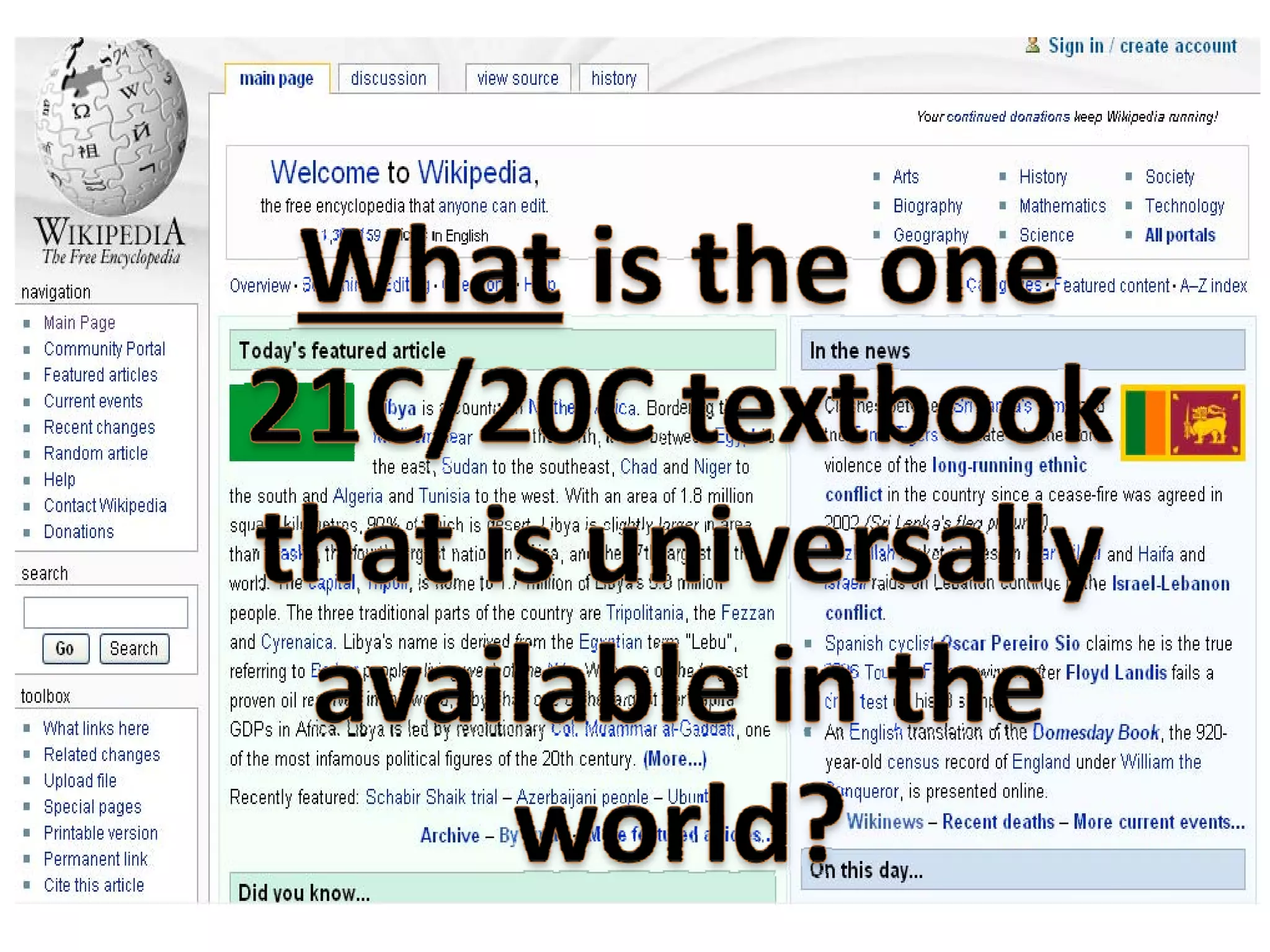Switch to the view source tab
Image resolution: width=1270 pixels, height=952 pixels.
[x=517, y=79]
